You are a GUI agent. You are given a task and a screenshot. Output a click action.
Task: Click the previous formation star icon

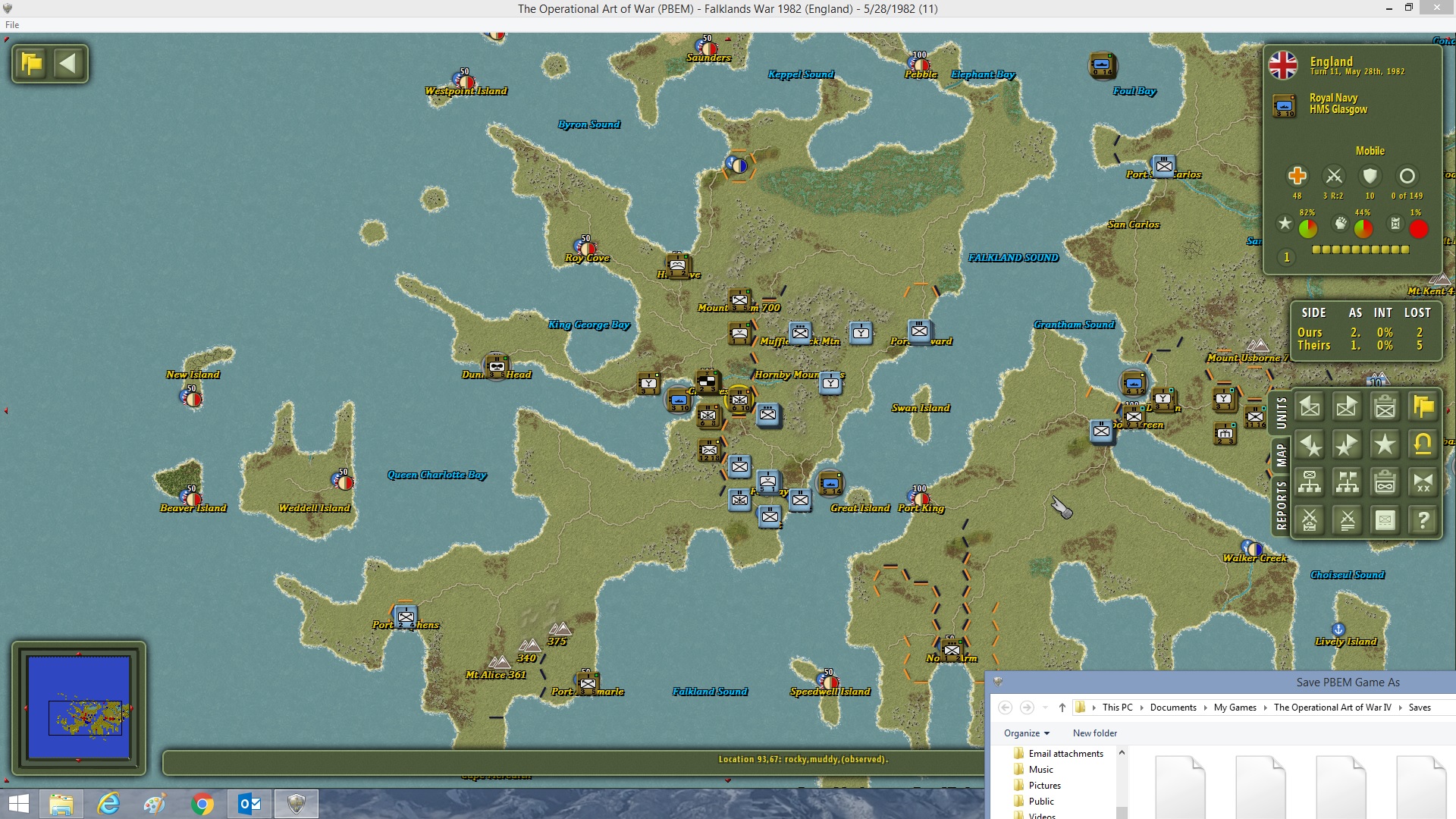[1310, 444]
